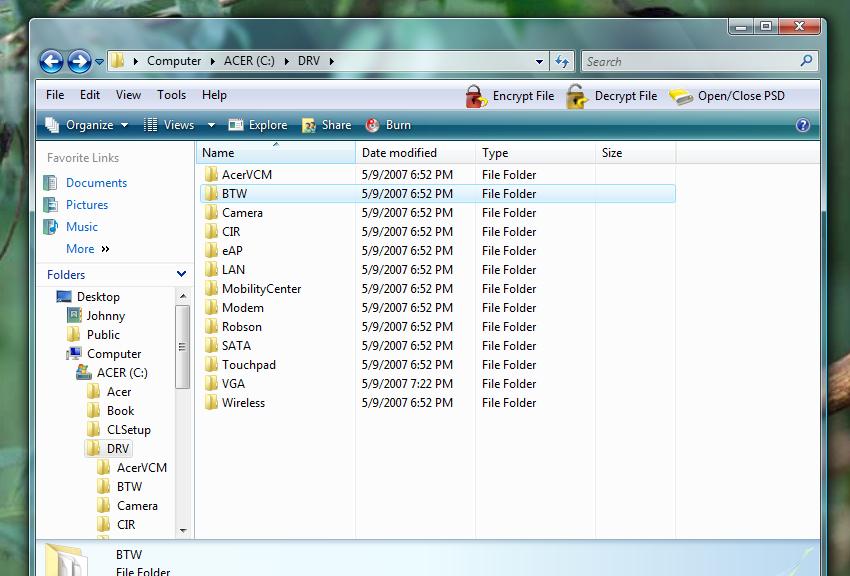Screen dimensions: 850x576
Task: Click the Encrypt File padlock icon
Action: click(475, 96)
